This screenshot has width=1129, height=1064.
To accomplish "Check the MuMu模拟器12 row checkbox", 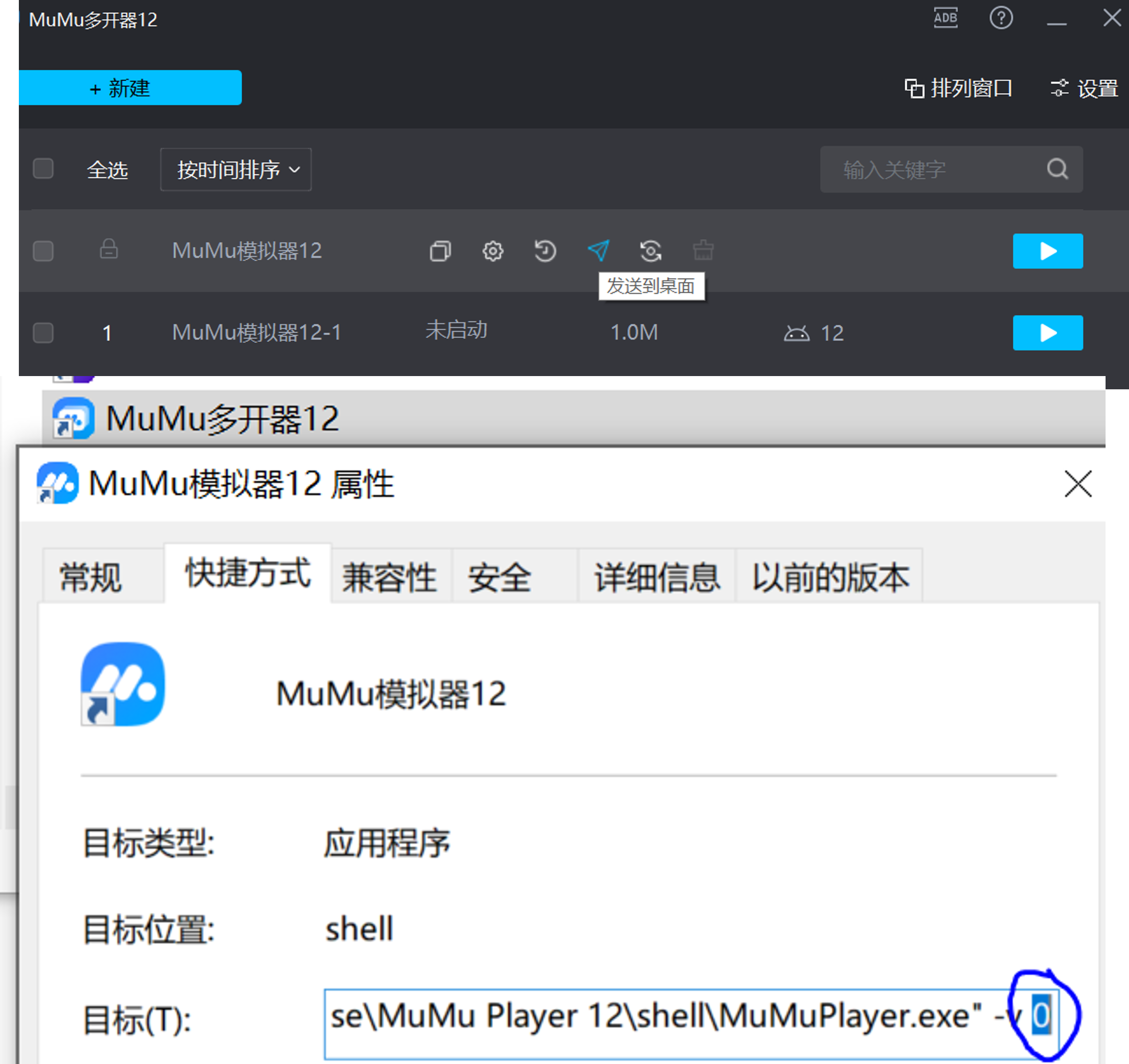I will tap(43, 251).
